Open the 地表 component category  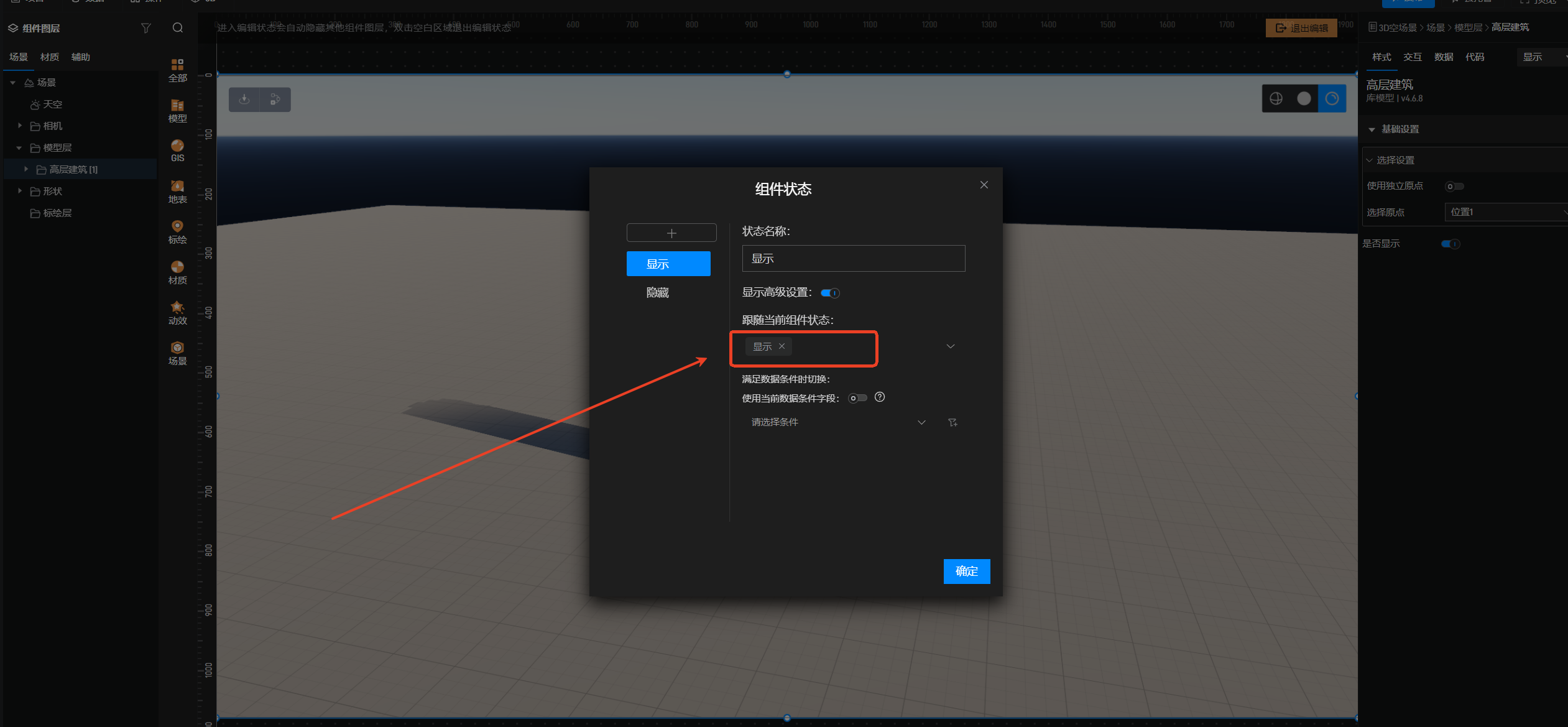coord(177,192)
